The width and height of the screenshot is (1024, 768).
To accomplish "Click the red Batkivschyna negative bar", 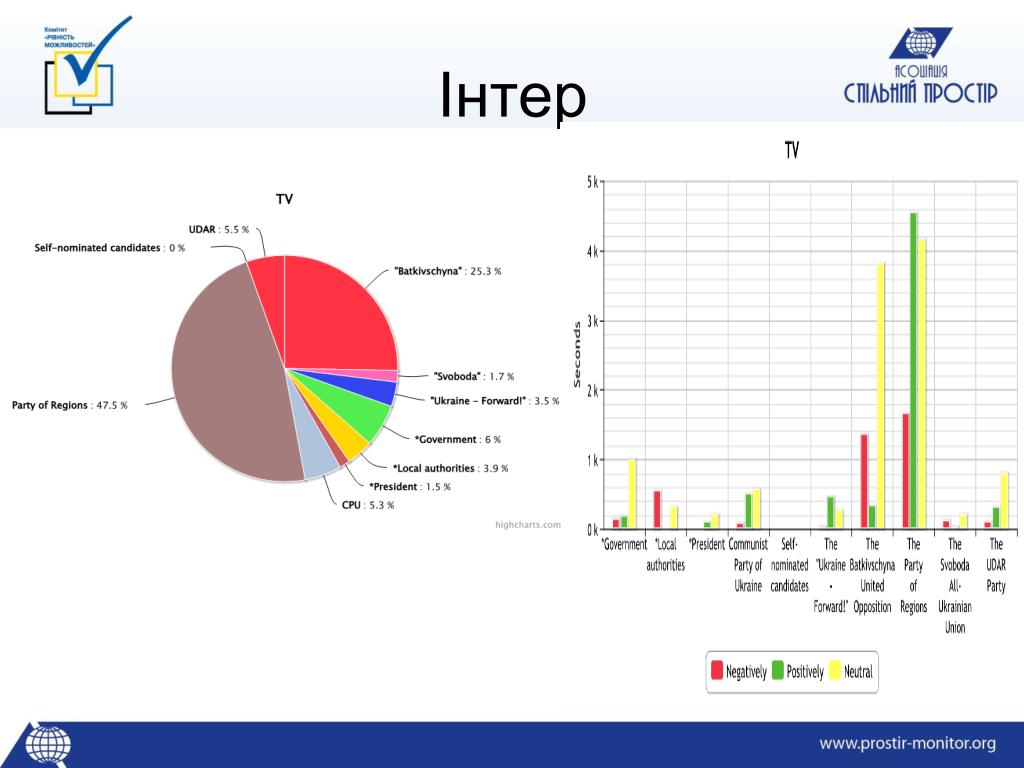I will 864,481.
